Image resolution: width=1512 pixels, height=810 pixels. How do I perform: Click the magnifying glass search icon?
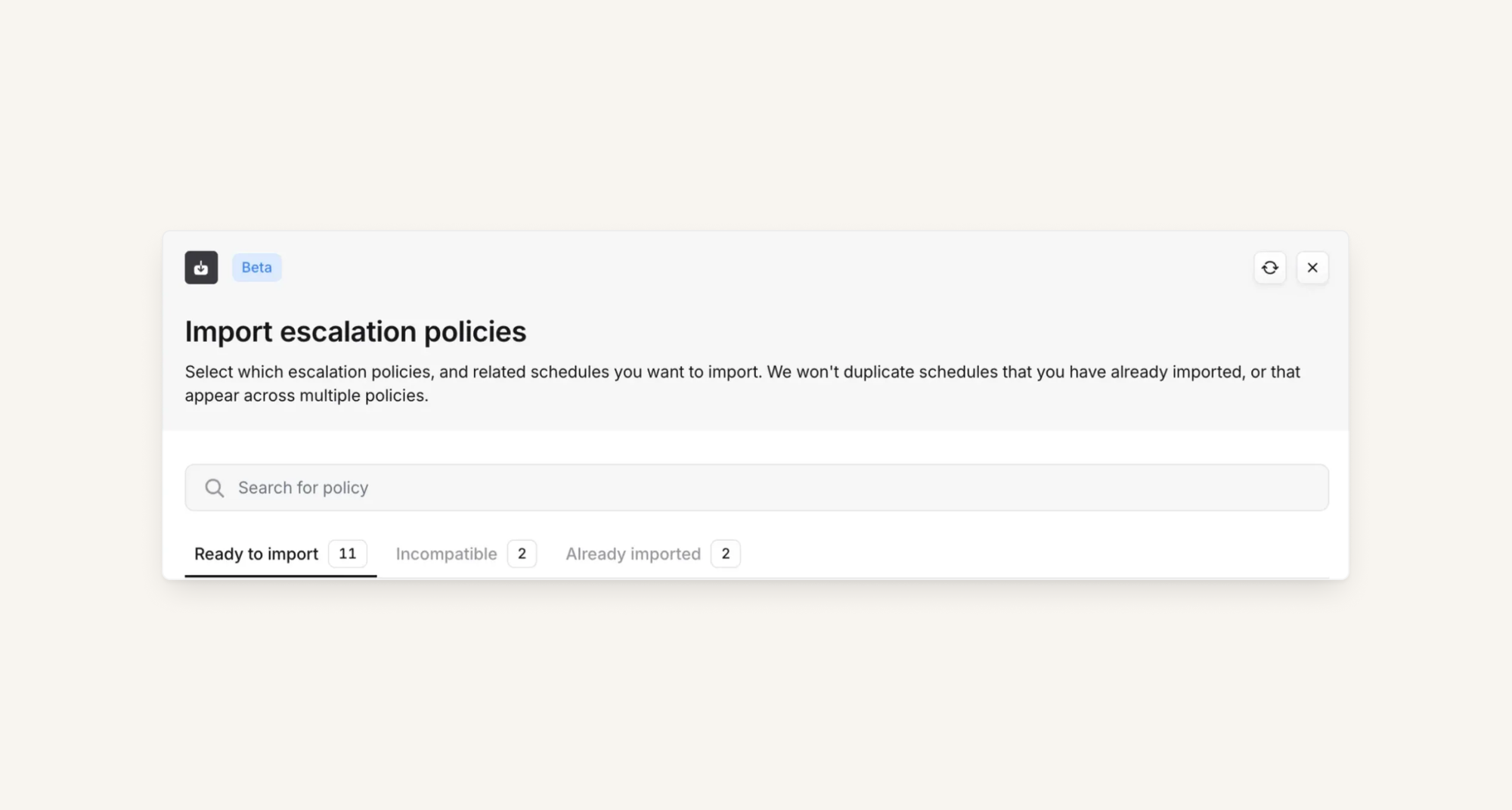215,488
